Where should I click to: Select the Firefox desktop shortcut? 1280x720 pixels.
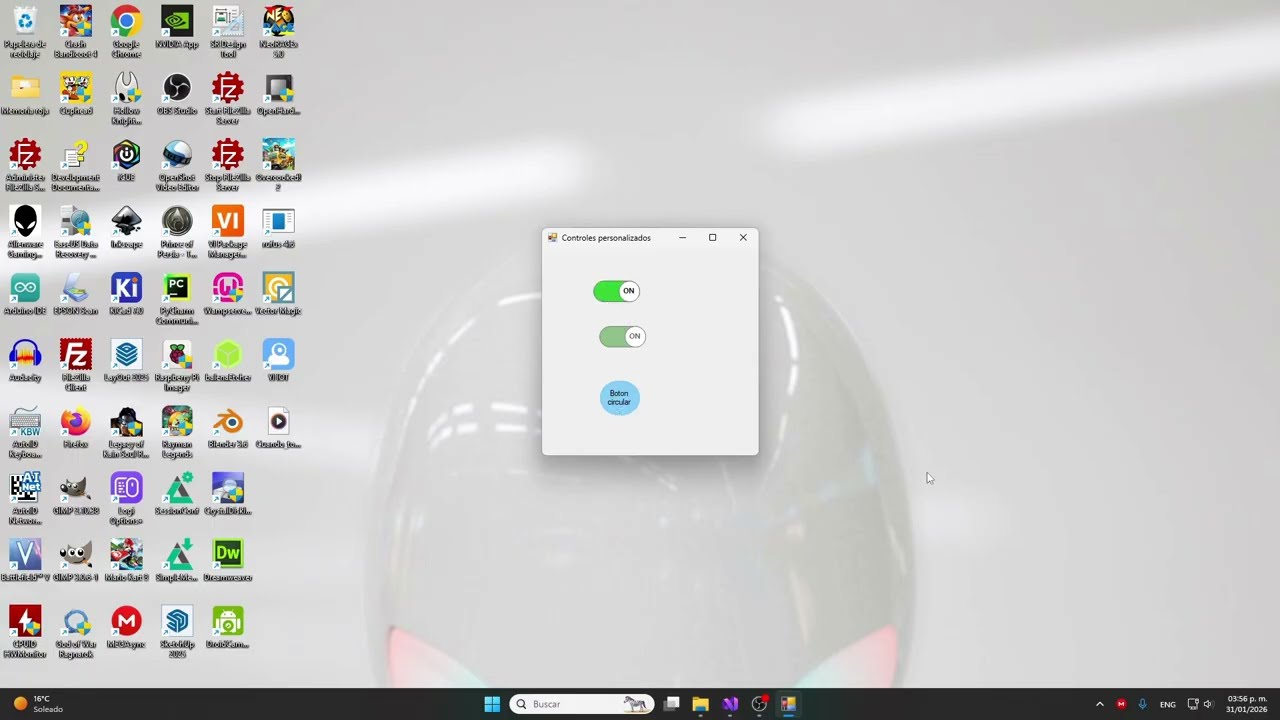(x=76, y=428)
